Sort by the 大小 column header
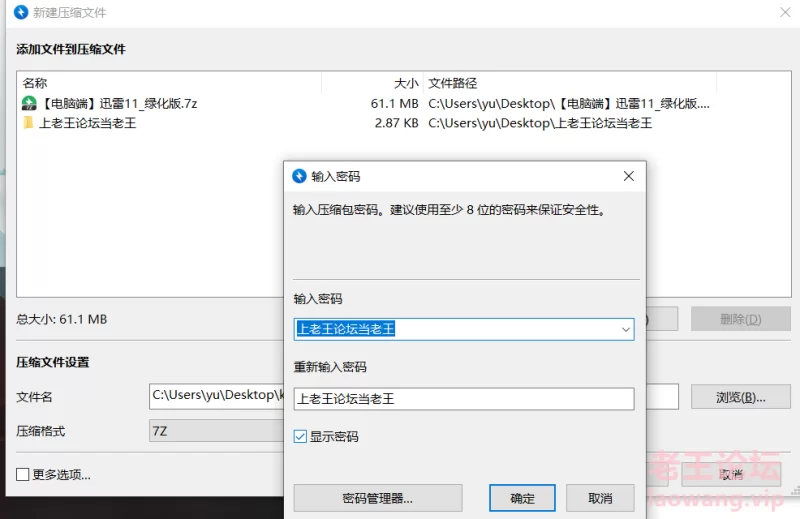The image size is (800, 519). point(372,83)
